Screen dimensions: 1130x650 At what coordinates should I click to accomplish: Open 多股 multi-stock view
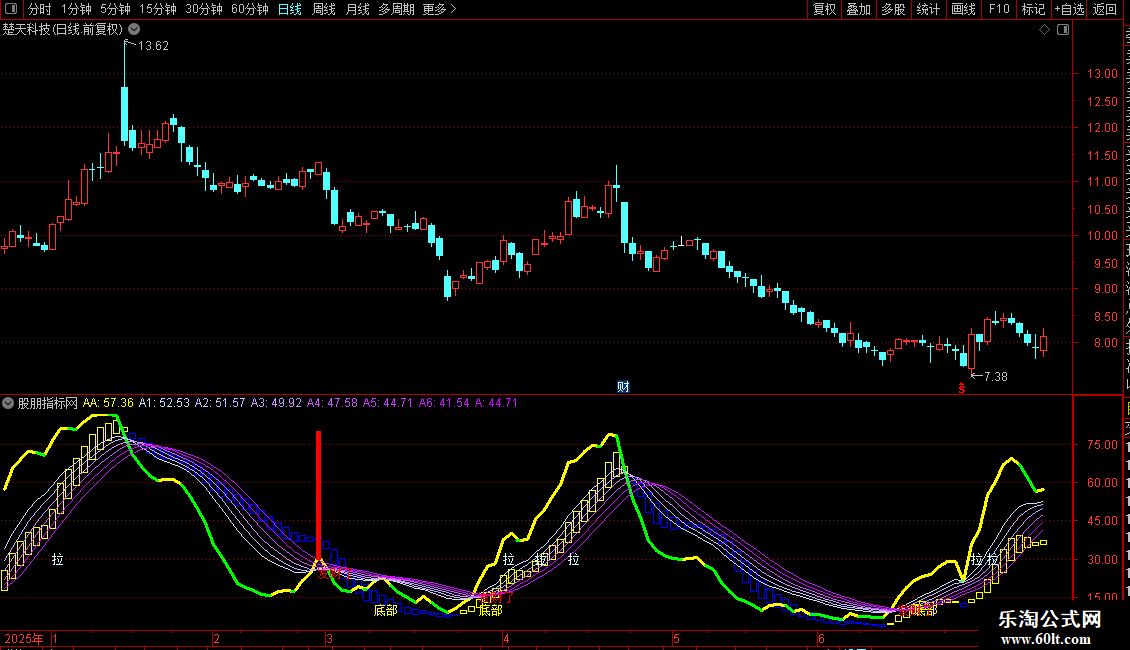pos(894,9)
